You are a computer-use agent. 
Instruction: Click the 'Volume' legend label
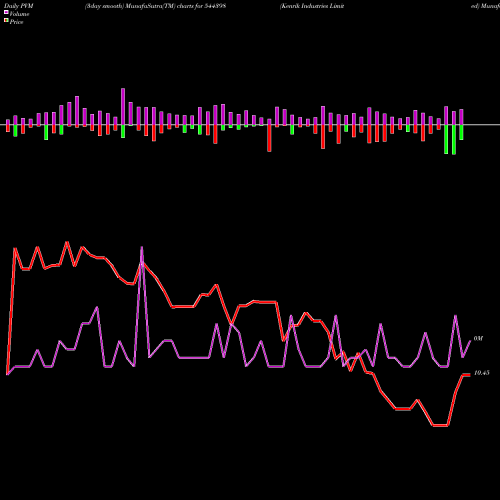tap(19, 14)
